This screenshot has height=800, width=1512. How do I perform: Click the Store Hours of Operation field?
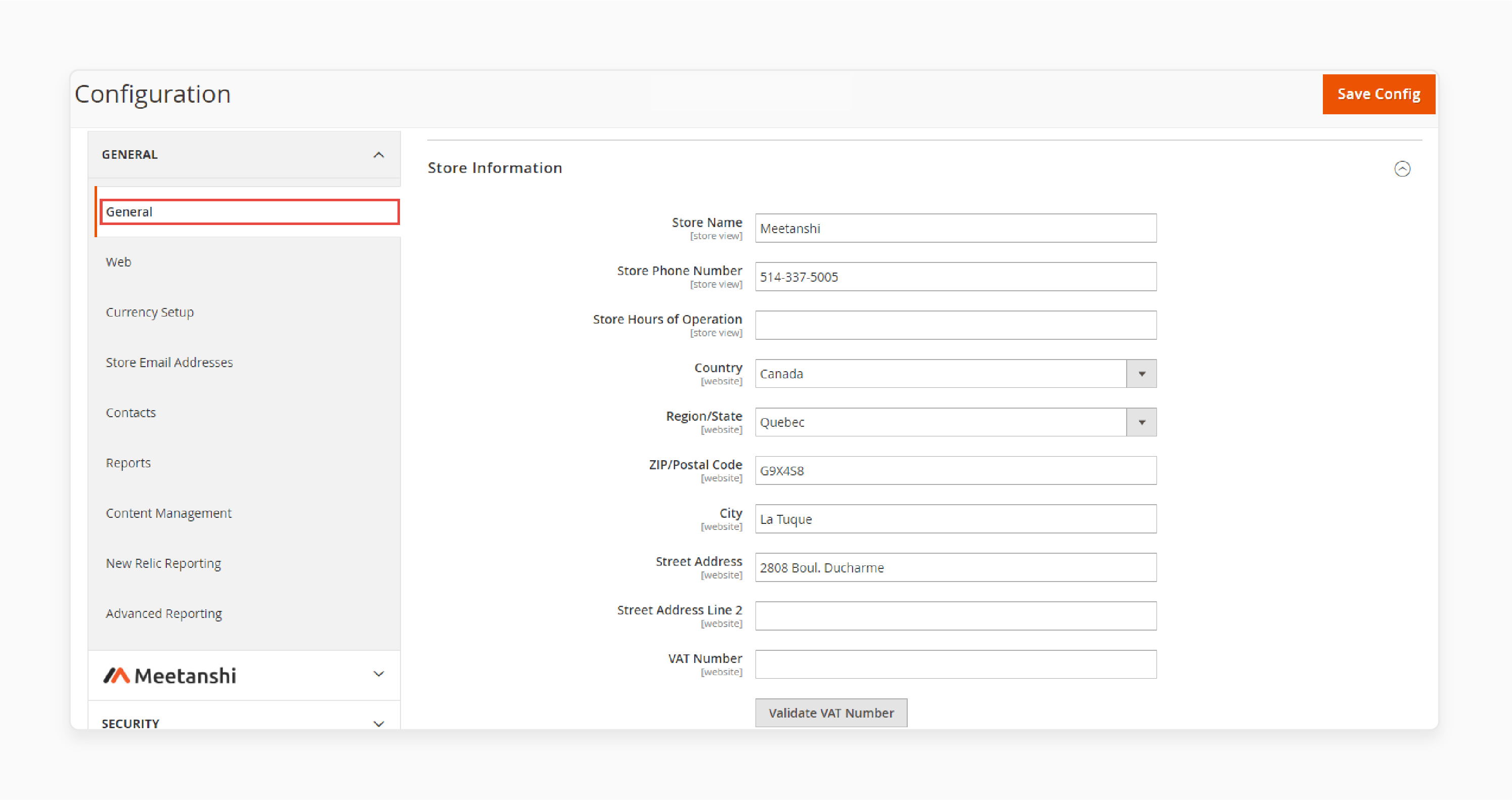(956, 325)
